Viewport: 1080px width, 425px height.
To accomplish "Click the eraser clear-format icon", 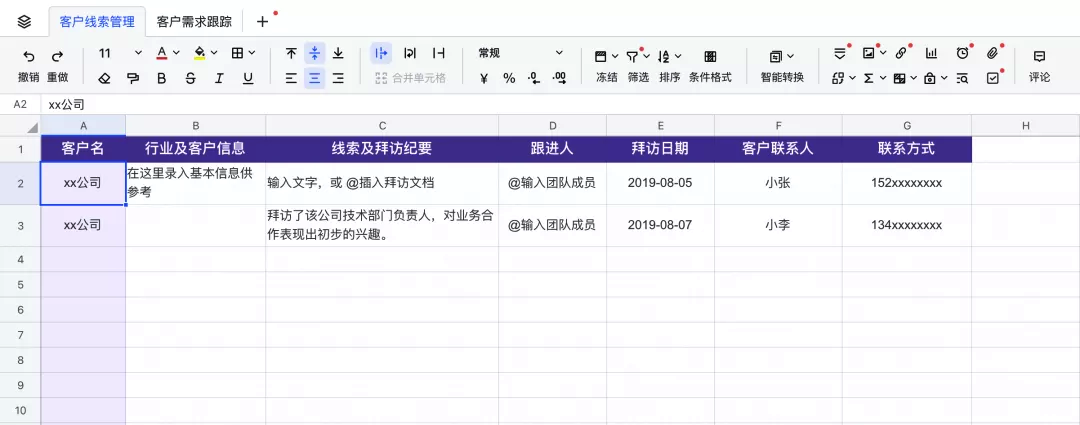I will point(104,79).
